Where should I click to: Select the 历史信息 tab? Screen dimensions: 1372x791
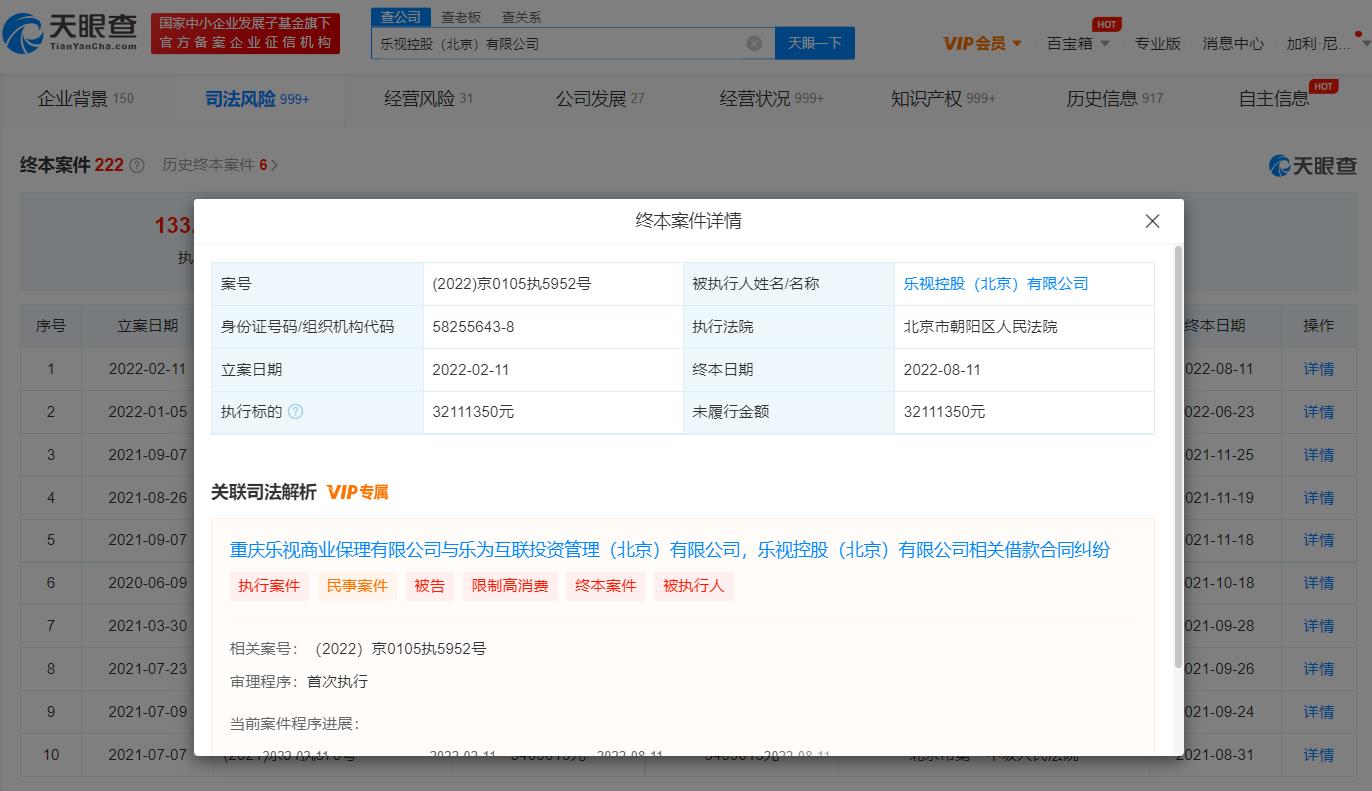tap(1115, 98)
